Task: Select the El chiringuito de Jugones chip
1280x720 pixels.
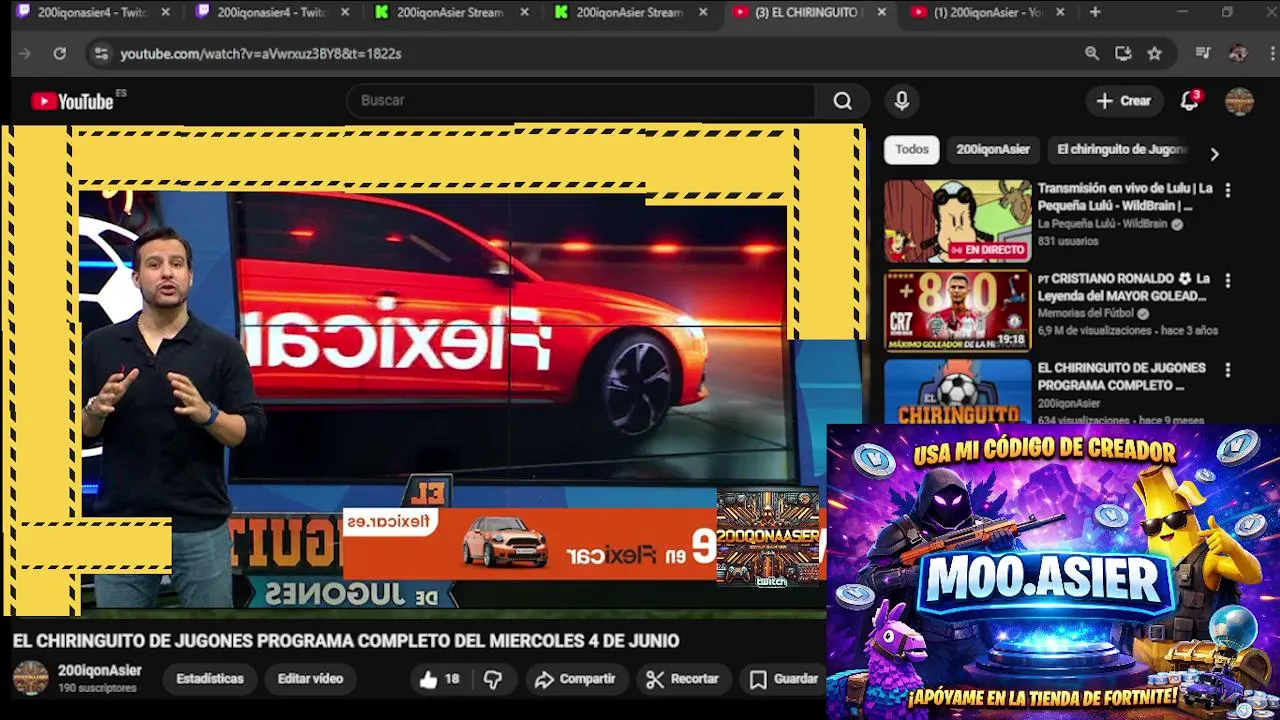Action: point(1121,149)
